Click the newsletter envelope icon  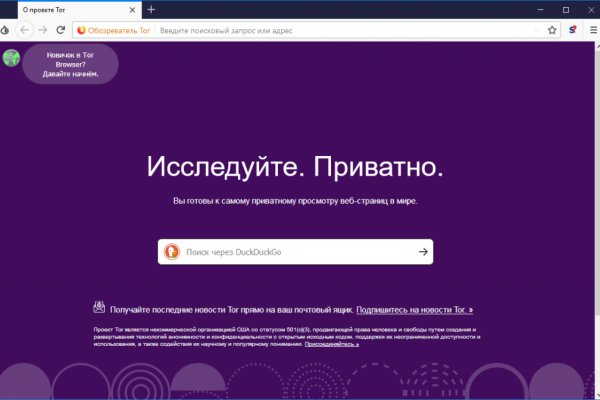pos(99,308)
